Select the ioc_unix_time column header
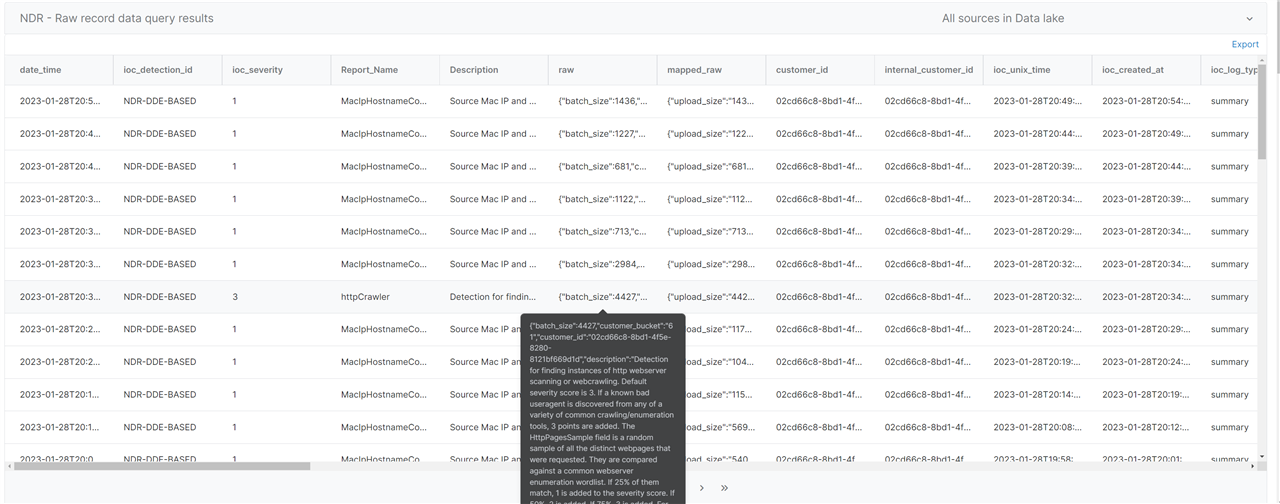The width and height of the screenshot is (1280, 504). coord(1022,70)
